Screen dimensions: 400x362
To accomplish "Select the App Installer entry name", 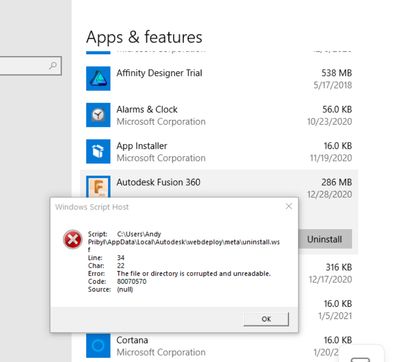I will (x=142, y=146).
